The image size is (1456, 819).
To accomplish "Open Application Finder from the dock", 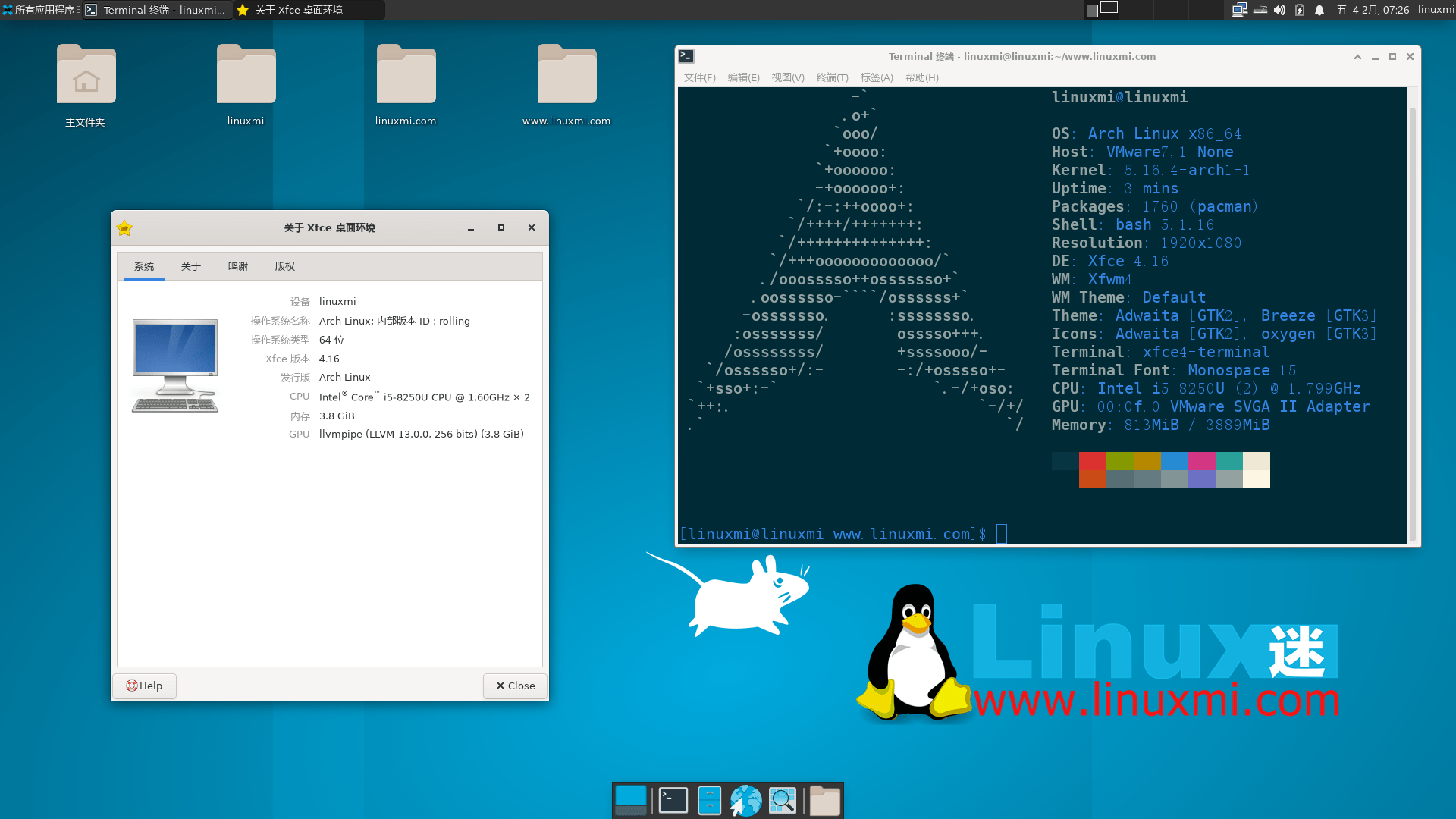I will tap(783, 800).
